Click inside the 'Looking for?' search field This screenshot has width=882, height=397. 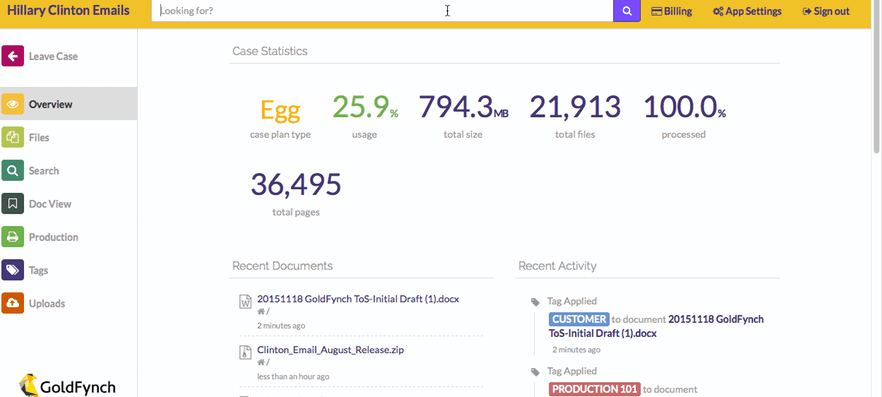click(382, 11)
